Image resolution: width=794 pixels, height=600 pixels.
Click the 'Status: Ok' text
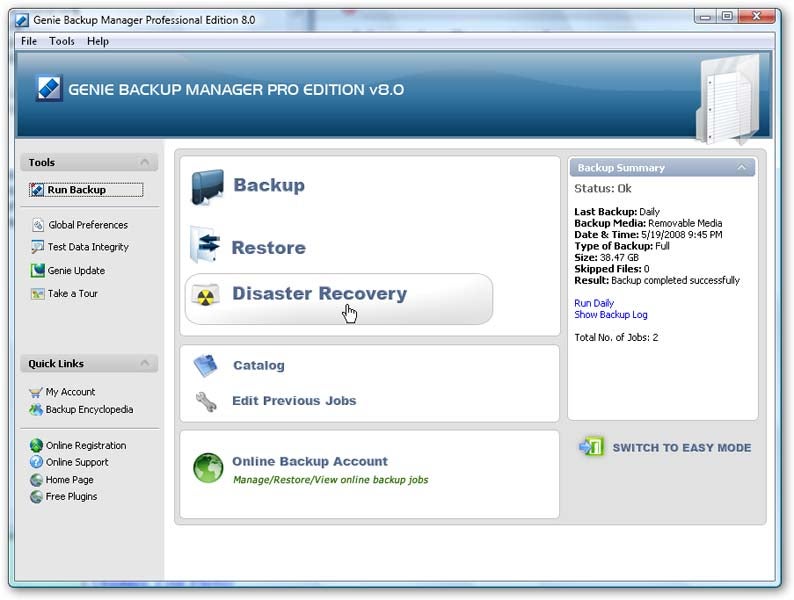tap(603, 188)
